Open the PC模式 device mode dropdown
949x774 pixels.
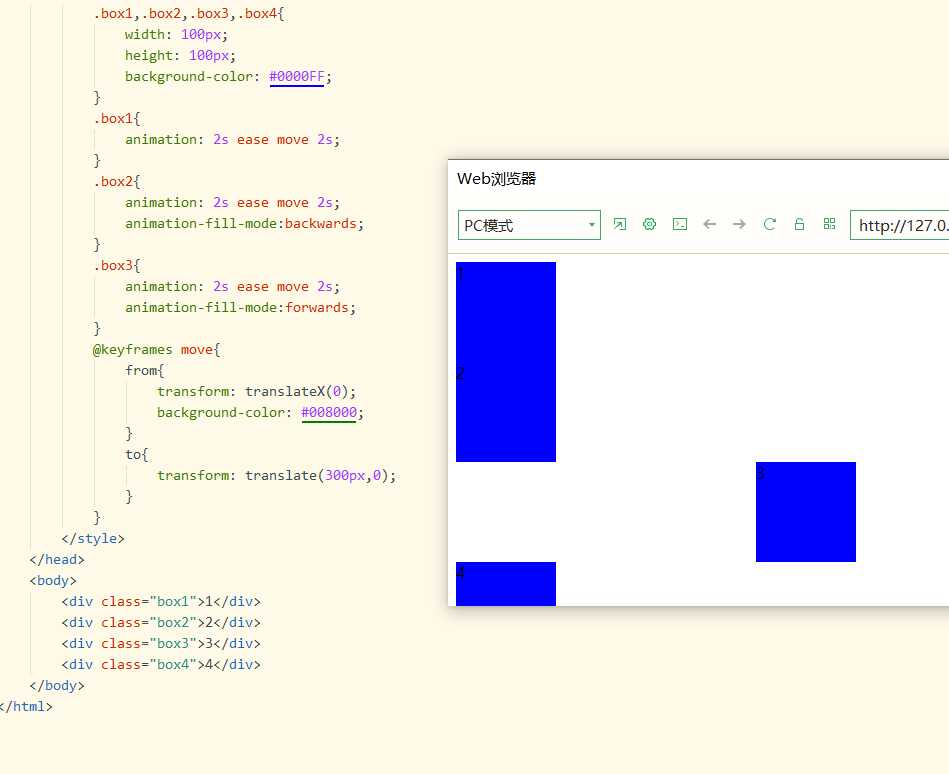529,225
